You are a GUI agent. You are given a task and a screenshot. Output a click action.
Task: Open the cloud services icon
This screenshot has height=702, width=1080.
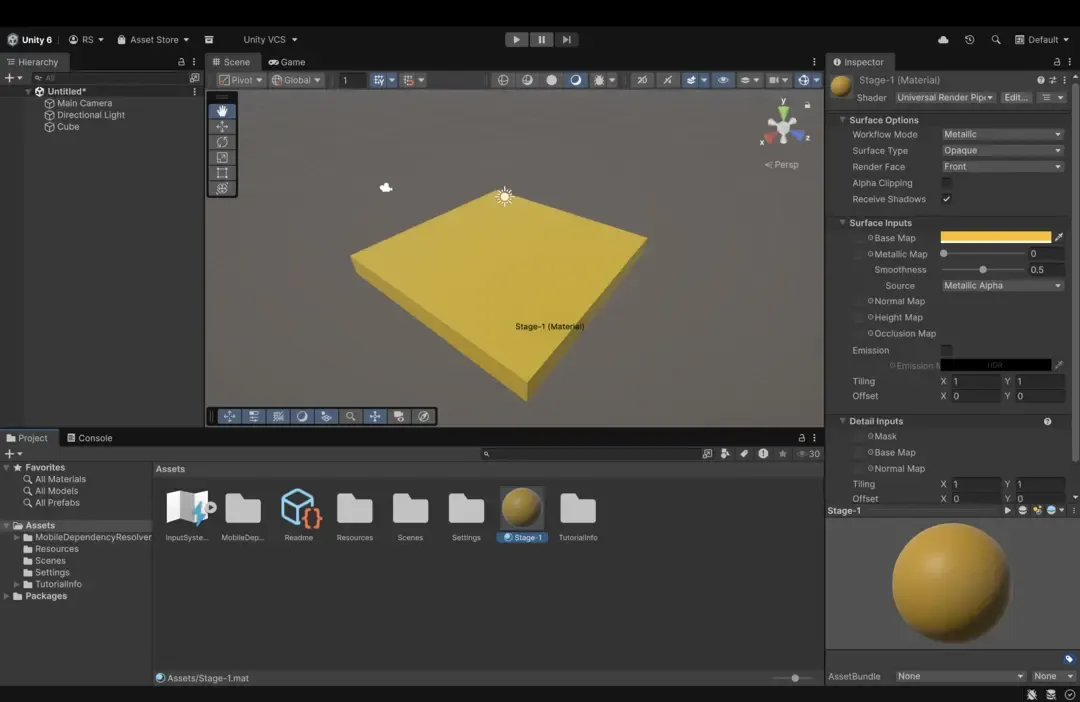click(943, 40)
